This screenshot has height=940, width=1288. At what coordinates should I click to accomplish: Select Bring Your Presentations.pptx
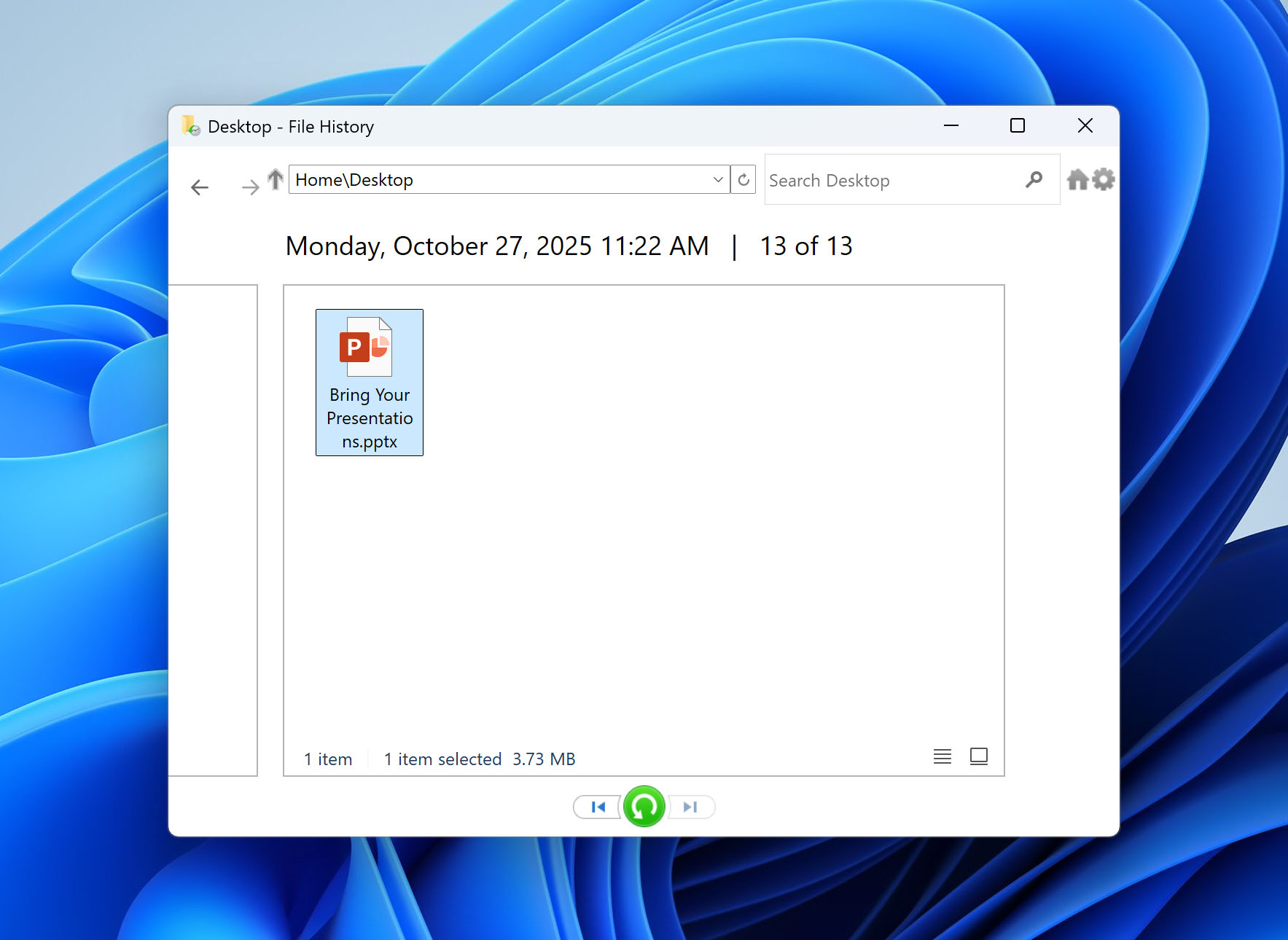click(369, 381)
